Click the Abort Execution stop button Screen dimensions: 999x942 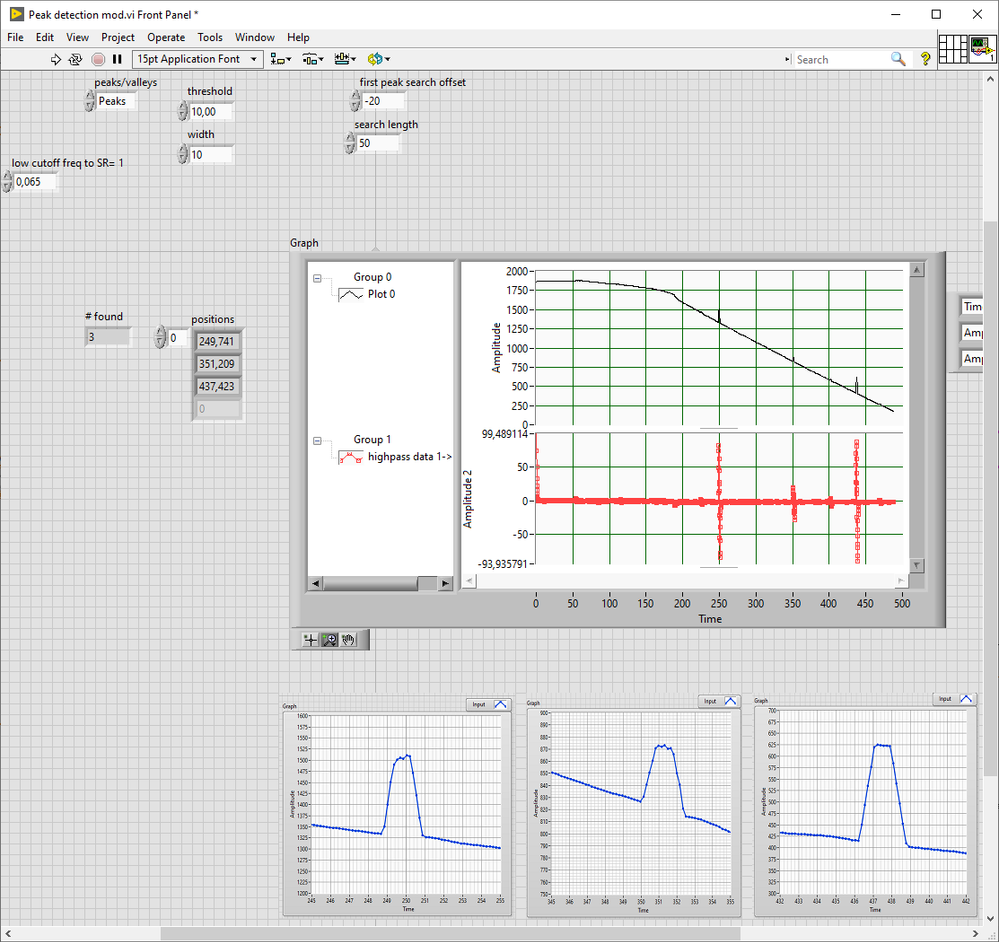click(97, 59)
